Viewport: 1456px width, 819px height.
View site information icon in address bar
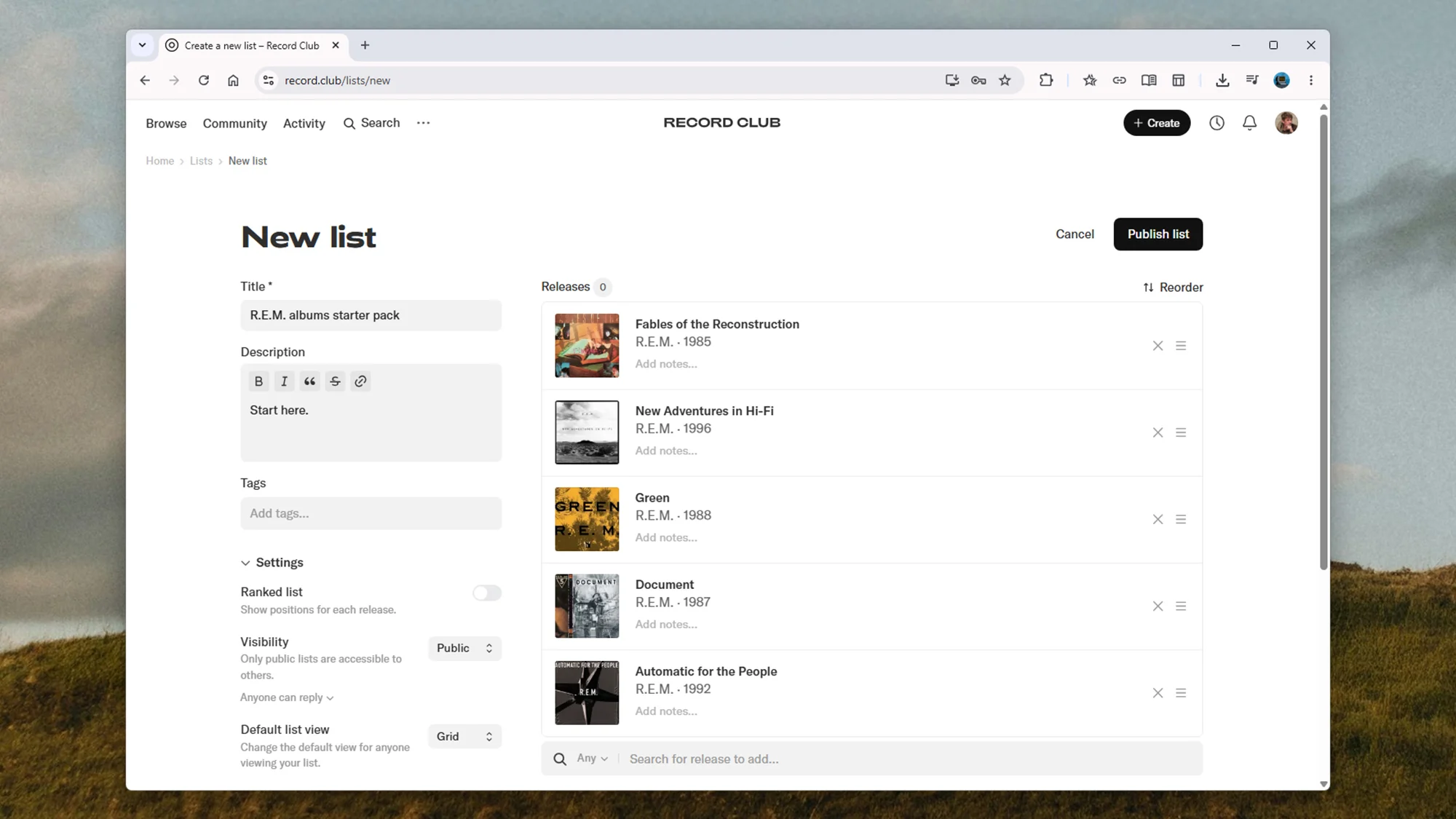point(269,80)
